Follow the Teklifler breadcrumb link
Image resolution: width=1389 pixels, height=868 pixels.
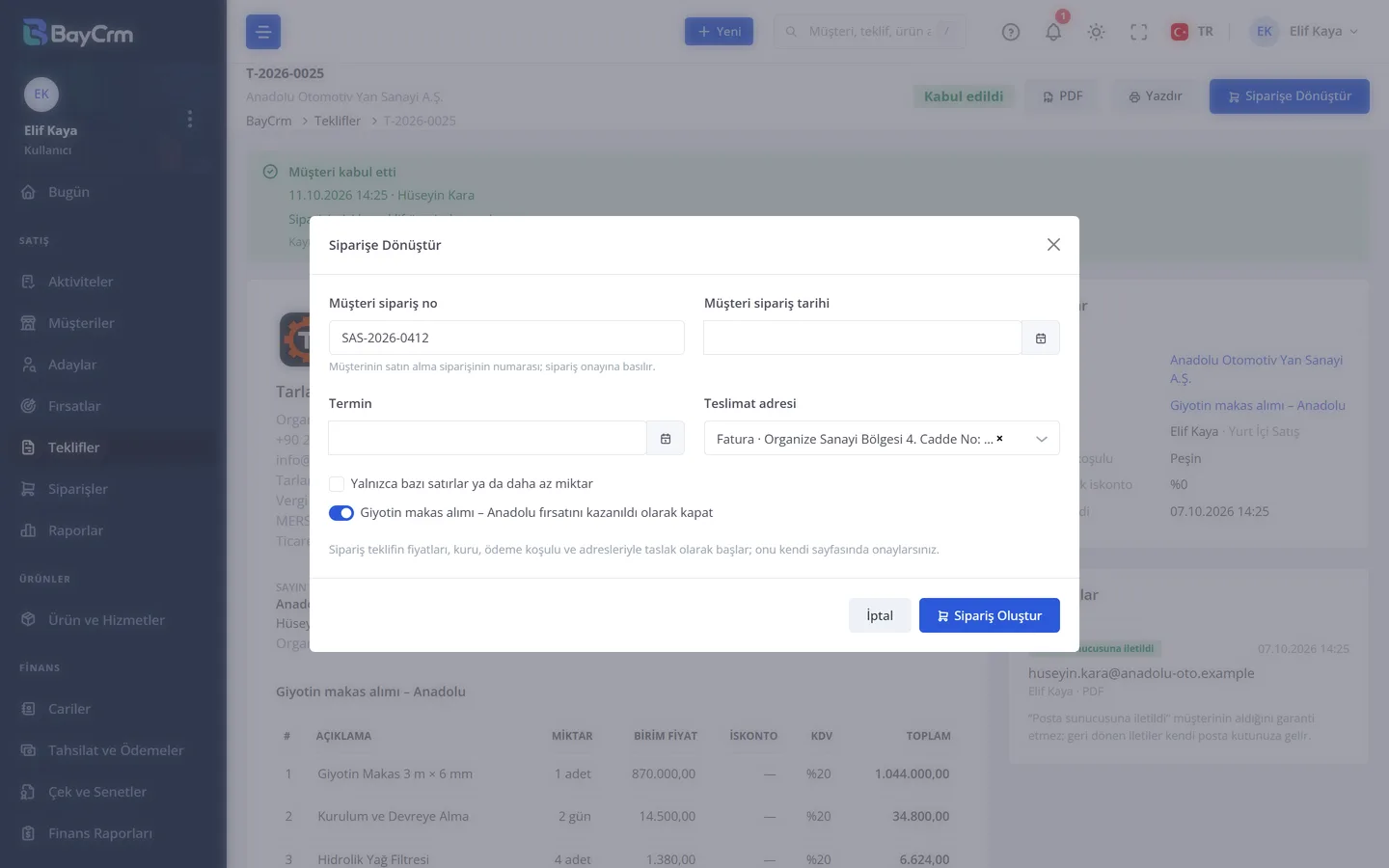[x=337, y=121]
